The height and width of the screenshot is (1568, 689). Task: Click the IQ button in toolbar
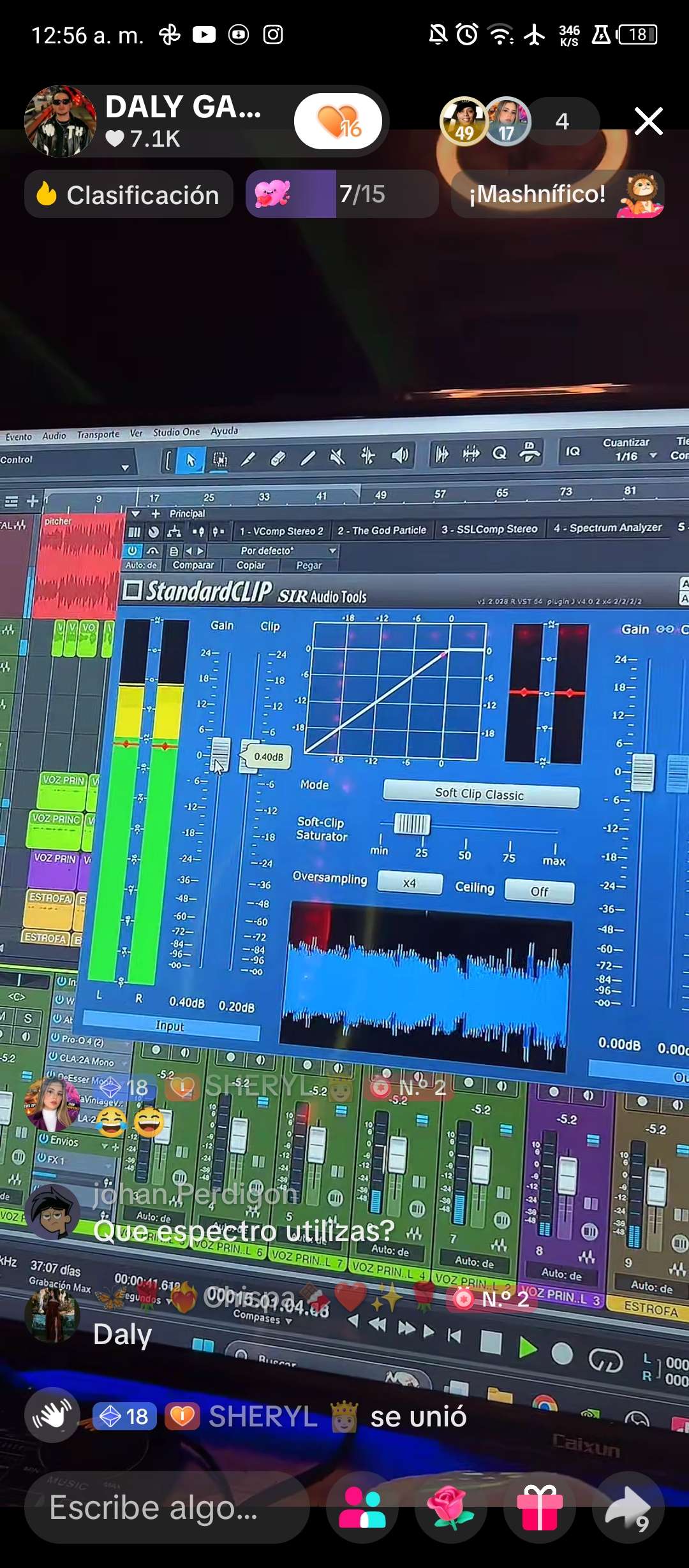pos(573,451)
